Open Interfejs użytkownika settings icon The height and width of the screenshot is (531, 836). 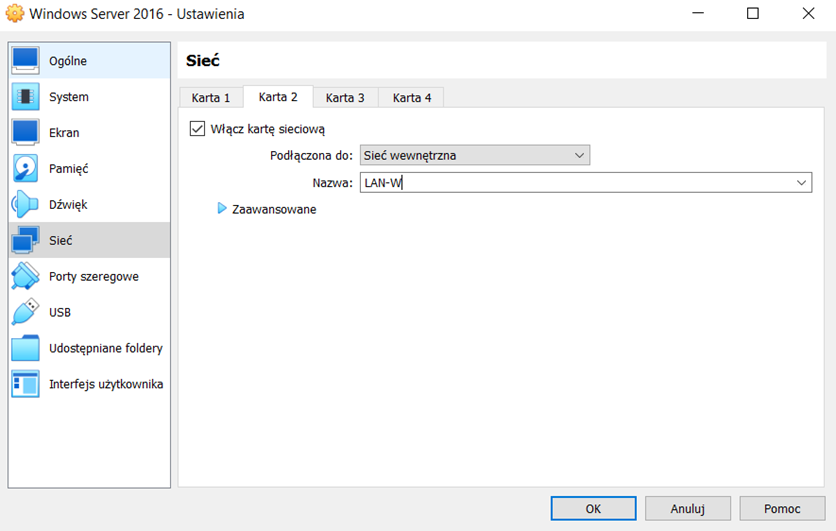(x=25, y=385)
